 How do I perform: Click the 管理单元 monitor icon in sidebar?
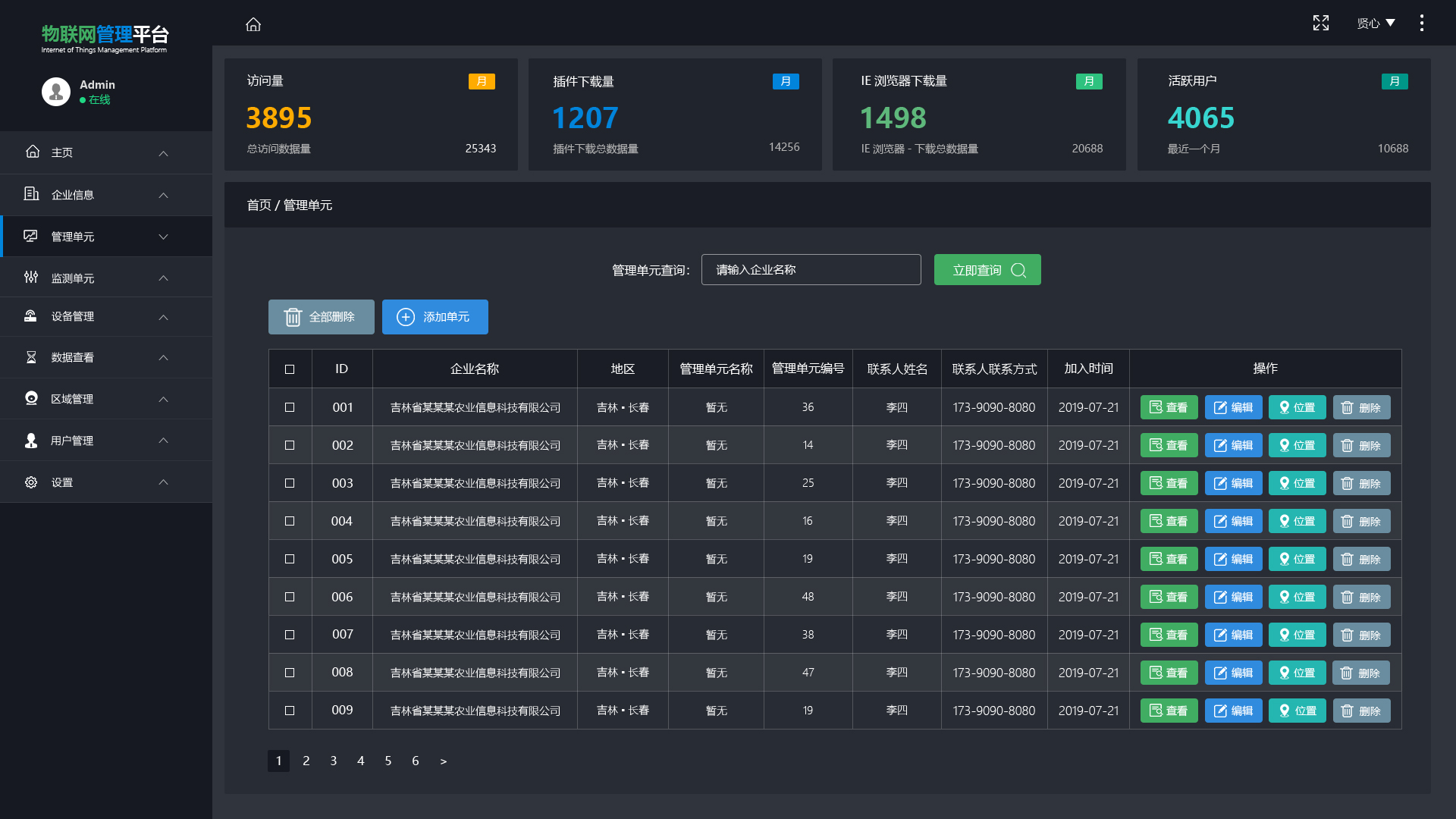point(30,236)
